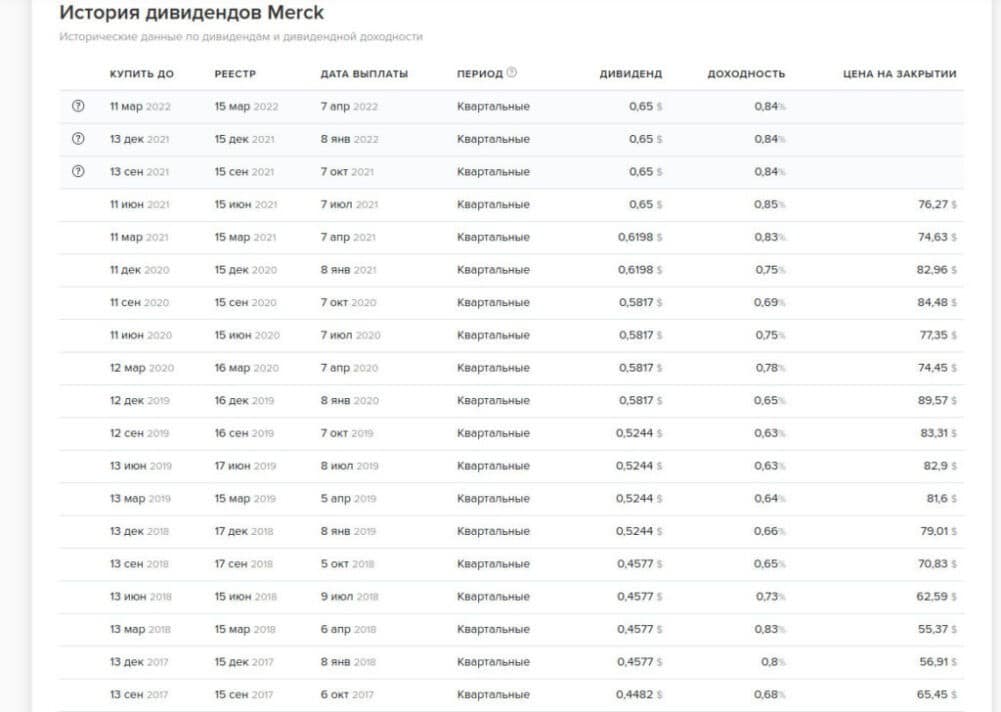This screenshot has height=712, width=1001.
Task: Select the 0,69% yield value
Action: pos(769,303)
